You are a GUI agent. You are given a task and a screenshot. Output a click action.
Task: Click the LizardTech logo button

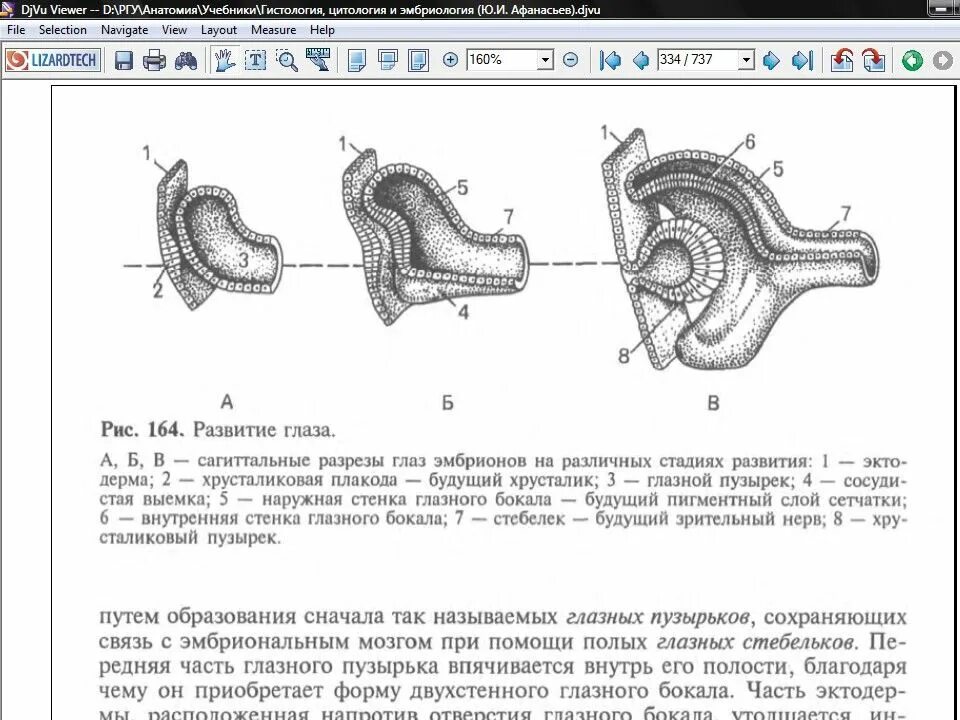tap(53, 60)
